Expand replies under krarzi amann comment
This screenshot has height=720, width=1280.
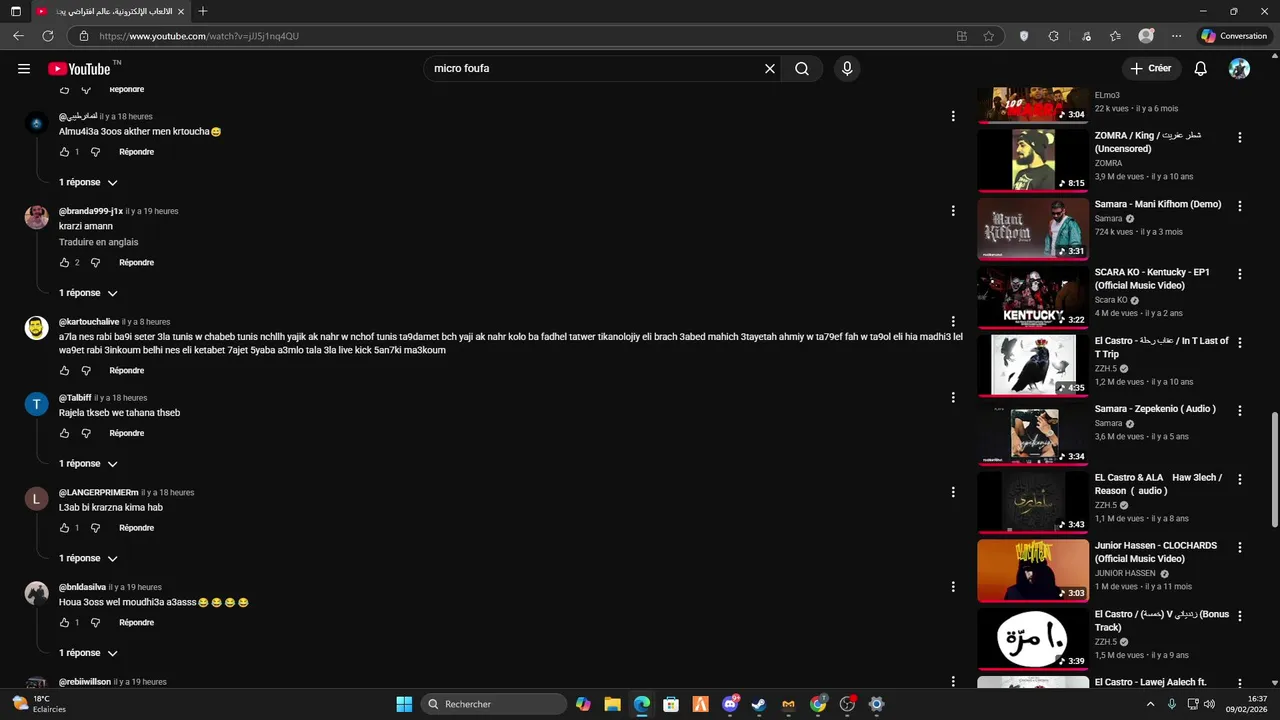point(88,293)
